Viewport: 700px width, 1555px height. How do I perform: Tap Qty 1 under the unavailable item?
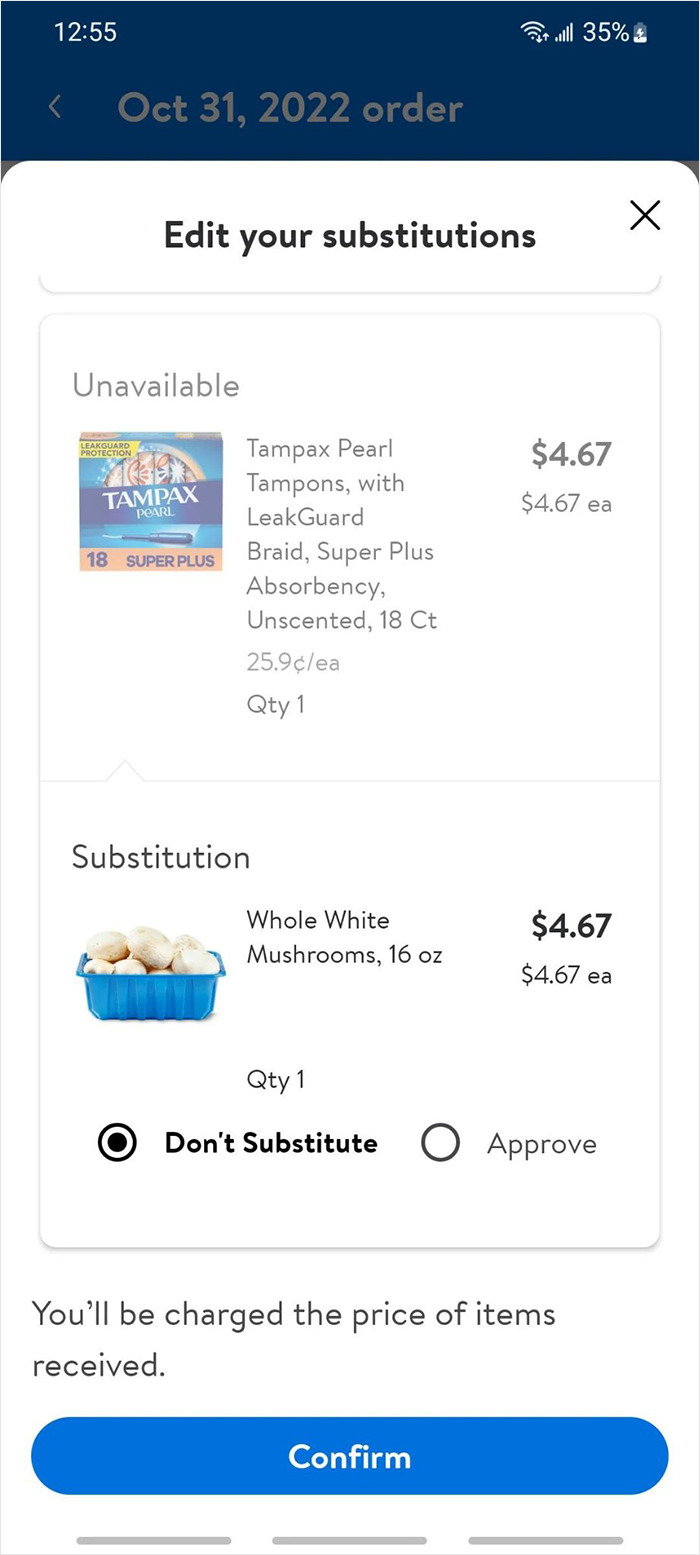point(275,704)
